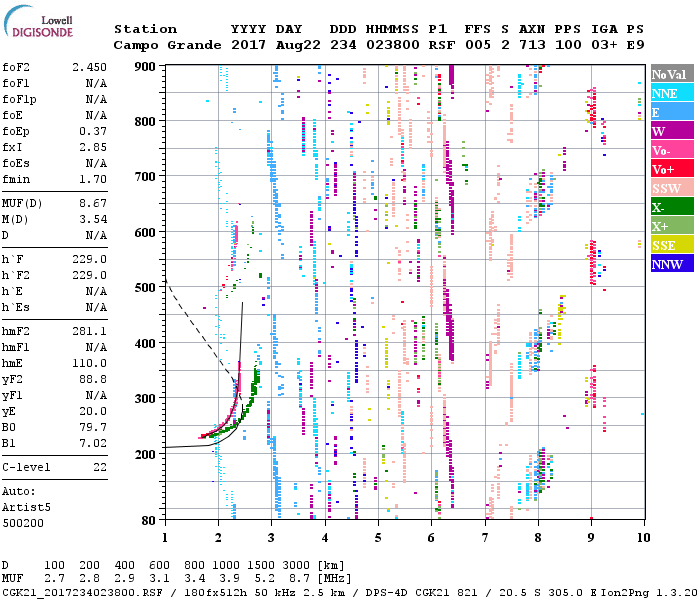Click the dark green X- legend box

668,207
